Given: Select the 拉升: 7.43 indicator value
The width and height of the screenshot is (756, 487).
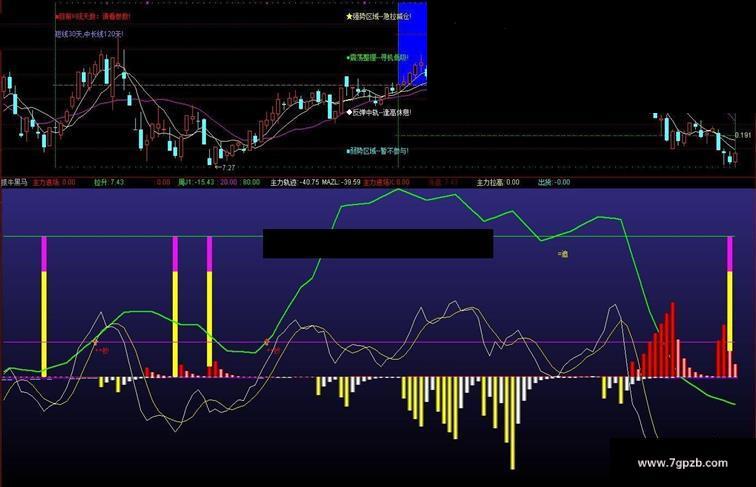Looking at the screenshot, I should [x=109, y=182].
